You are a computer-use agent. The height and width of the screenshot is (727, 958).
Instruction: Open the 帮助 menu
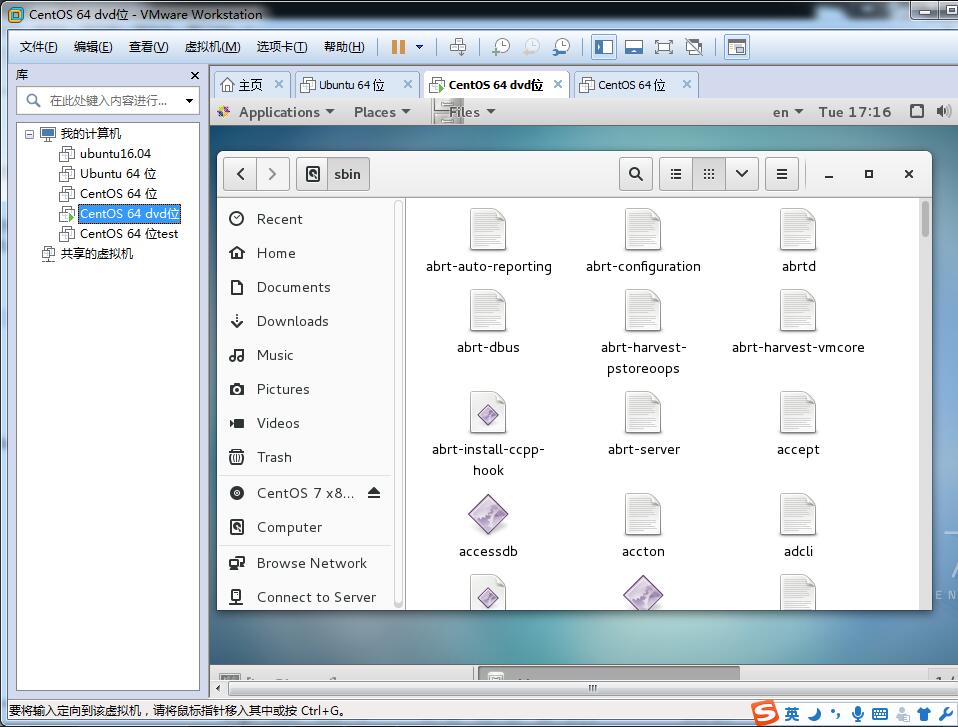click(x=344, y=46)
